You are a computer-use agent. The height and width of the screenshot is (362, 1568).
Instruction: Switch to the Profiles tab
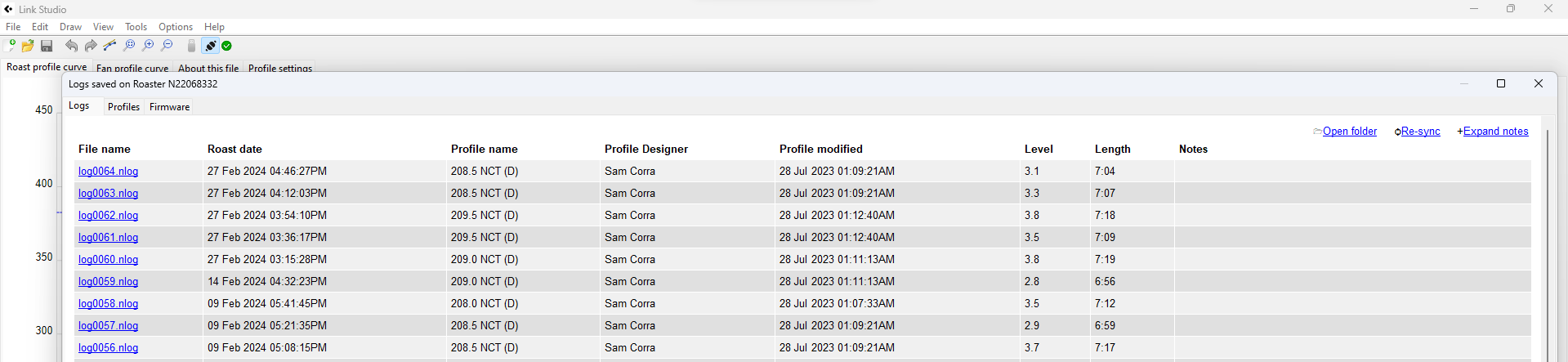point(123,107)
